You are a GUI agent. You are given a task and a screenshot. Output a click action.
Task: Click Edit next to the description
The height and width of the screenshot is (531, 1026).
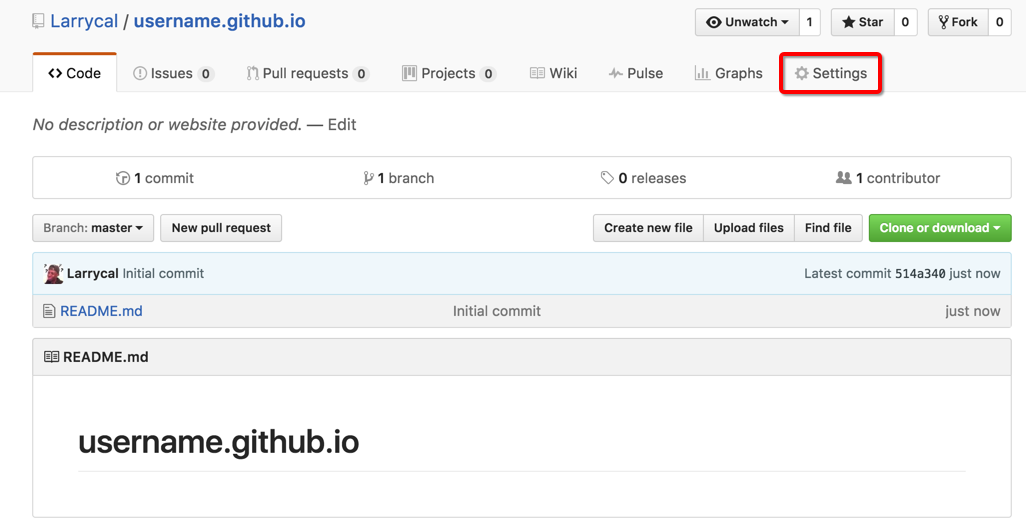[342, 125]
